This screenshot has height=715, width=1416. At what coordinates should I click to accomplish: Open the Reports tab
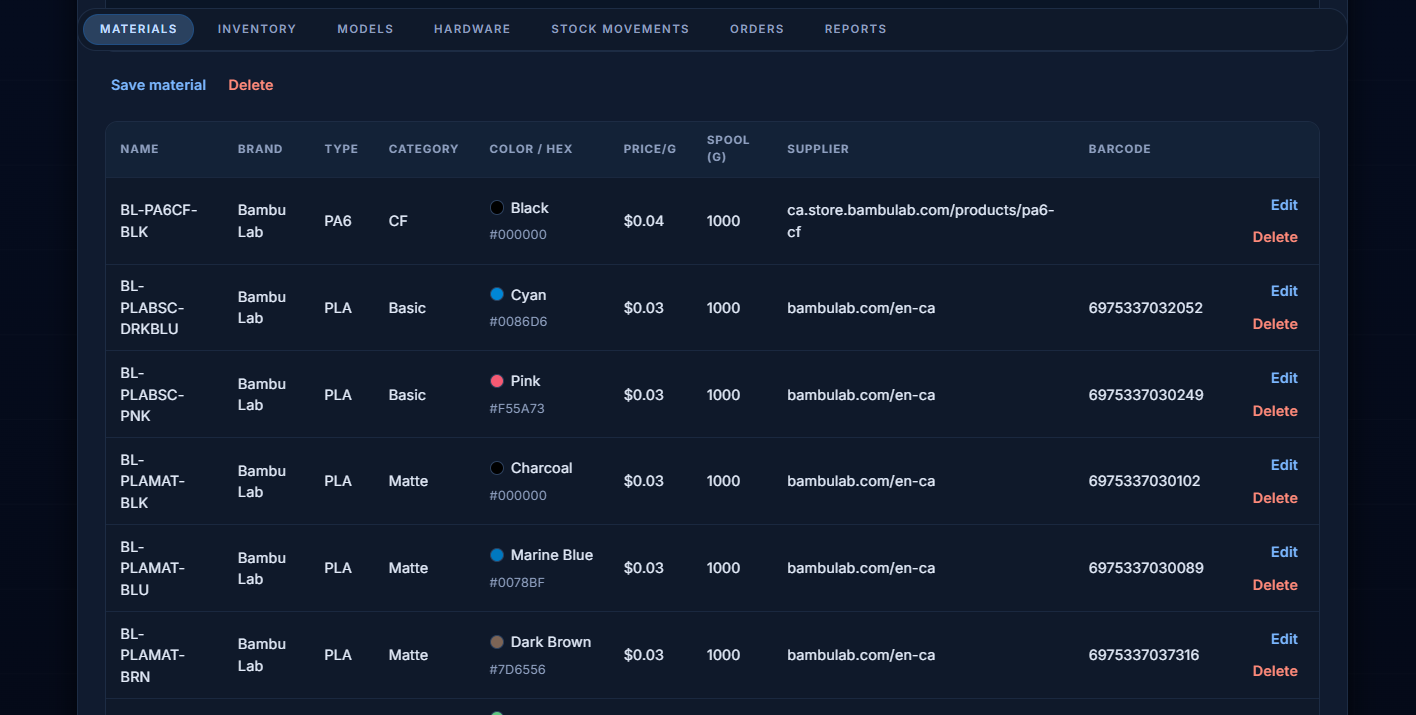(855, 29)
